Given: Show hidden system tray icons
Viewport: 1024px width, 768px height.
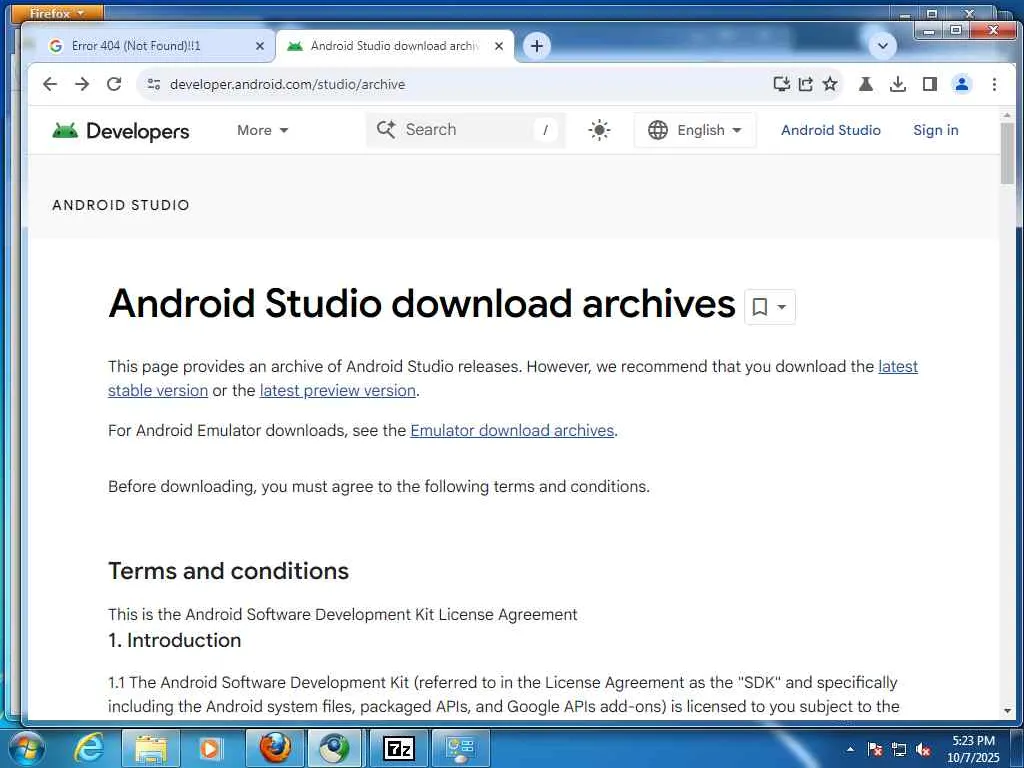Looking at the screenshot, I should point(850,749).
